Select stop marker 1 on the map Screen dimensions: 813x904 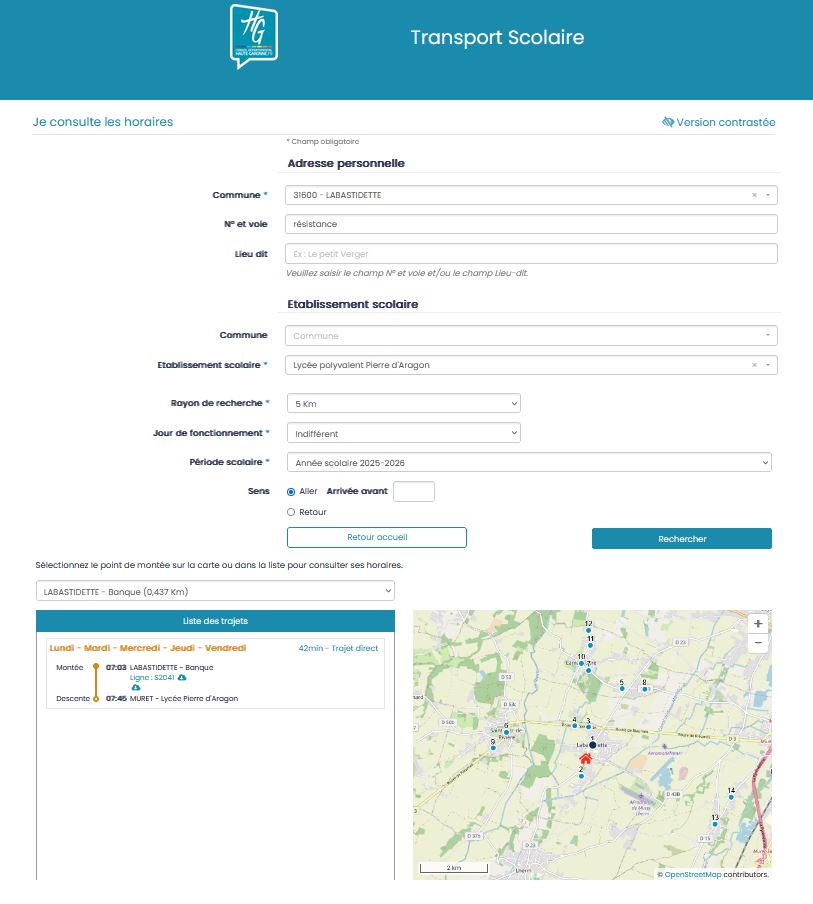tap(592, 745)
